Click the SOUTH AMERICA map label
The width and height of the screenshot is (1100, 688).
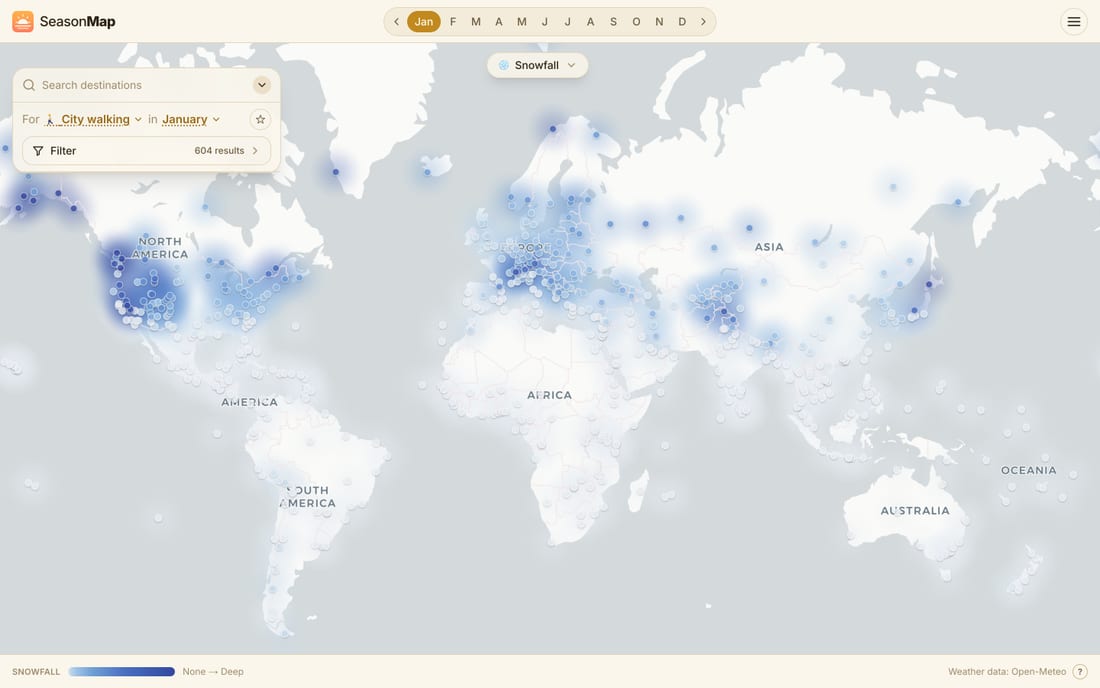308,497
